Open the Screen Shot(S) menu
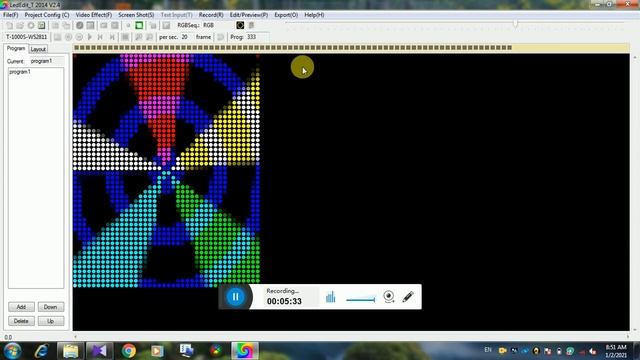 click(136, 15)
